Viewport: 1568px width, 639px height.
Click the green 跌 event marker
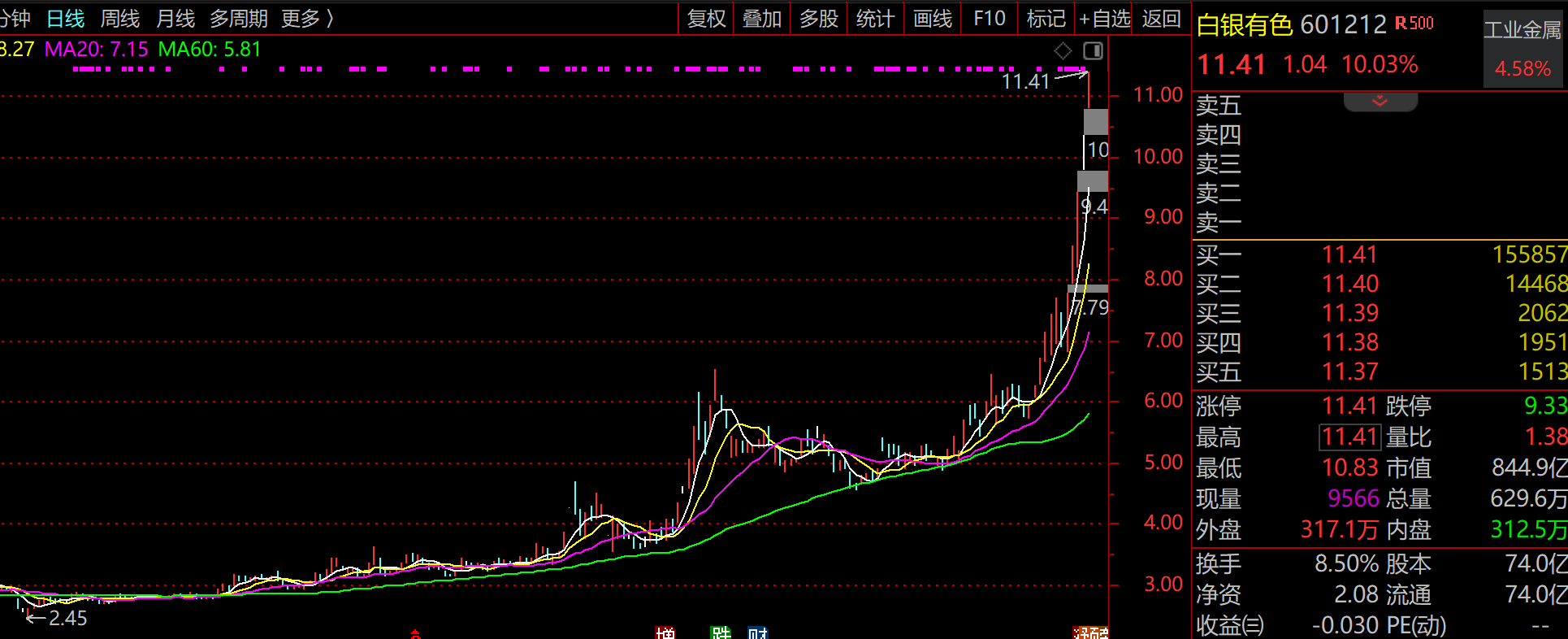(721, 632)
